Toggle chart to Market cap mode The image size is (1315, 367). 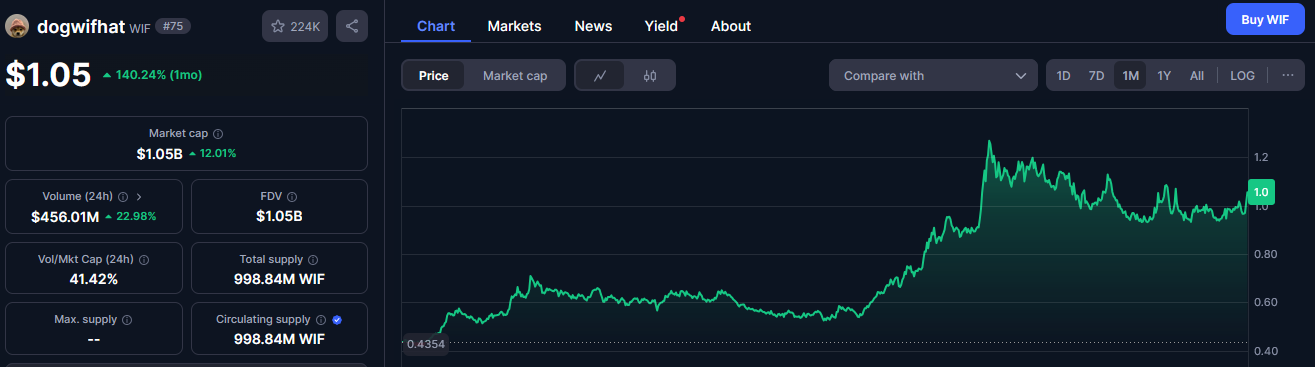tap(515, 75)
